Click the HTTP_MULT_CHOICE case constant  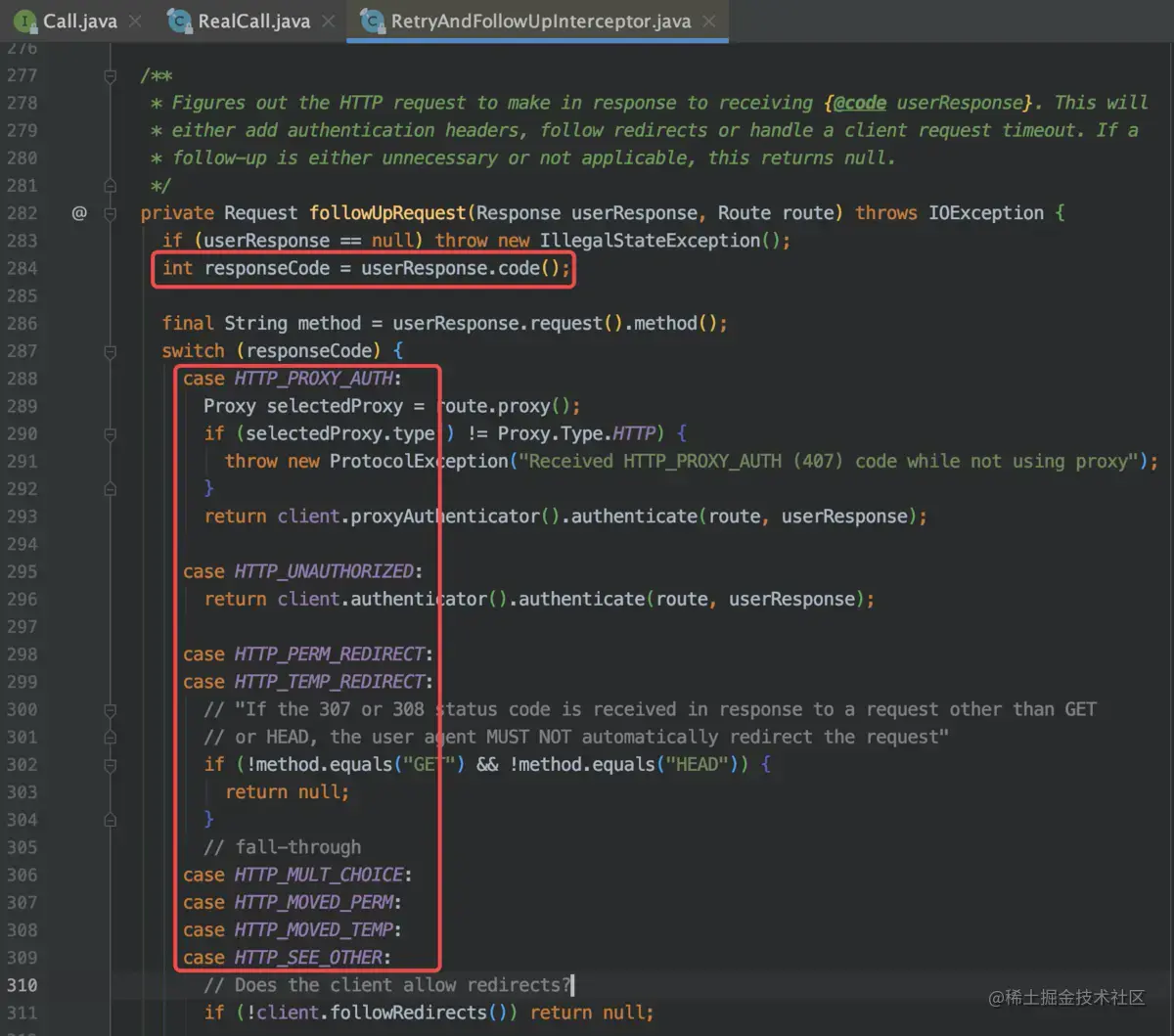[319, 875]
